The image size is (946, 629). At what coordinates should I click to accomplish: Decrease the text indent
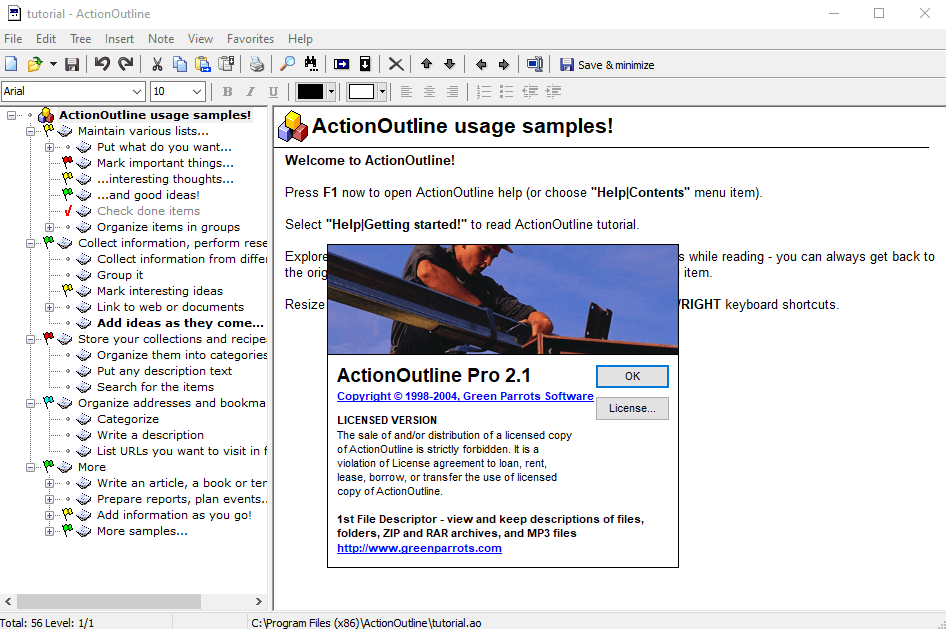(530, 92)
